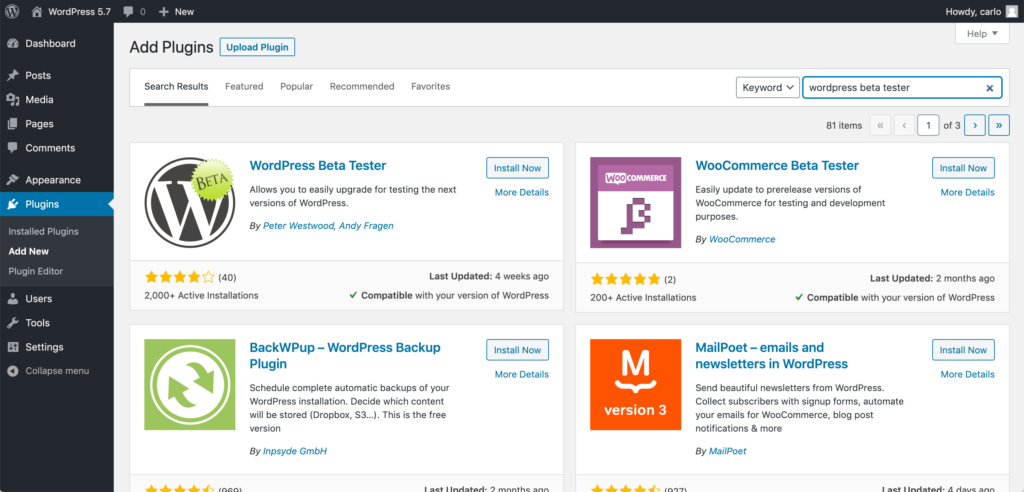The width and height of the screenshot is (1024, 492).
Task: Click the WordPress logo in admin bar
Action: click(x=12, y=11)
